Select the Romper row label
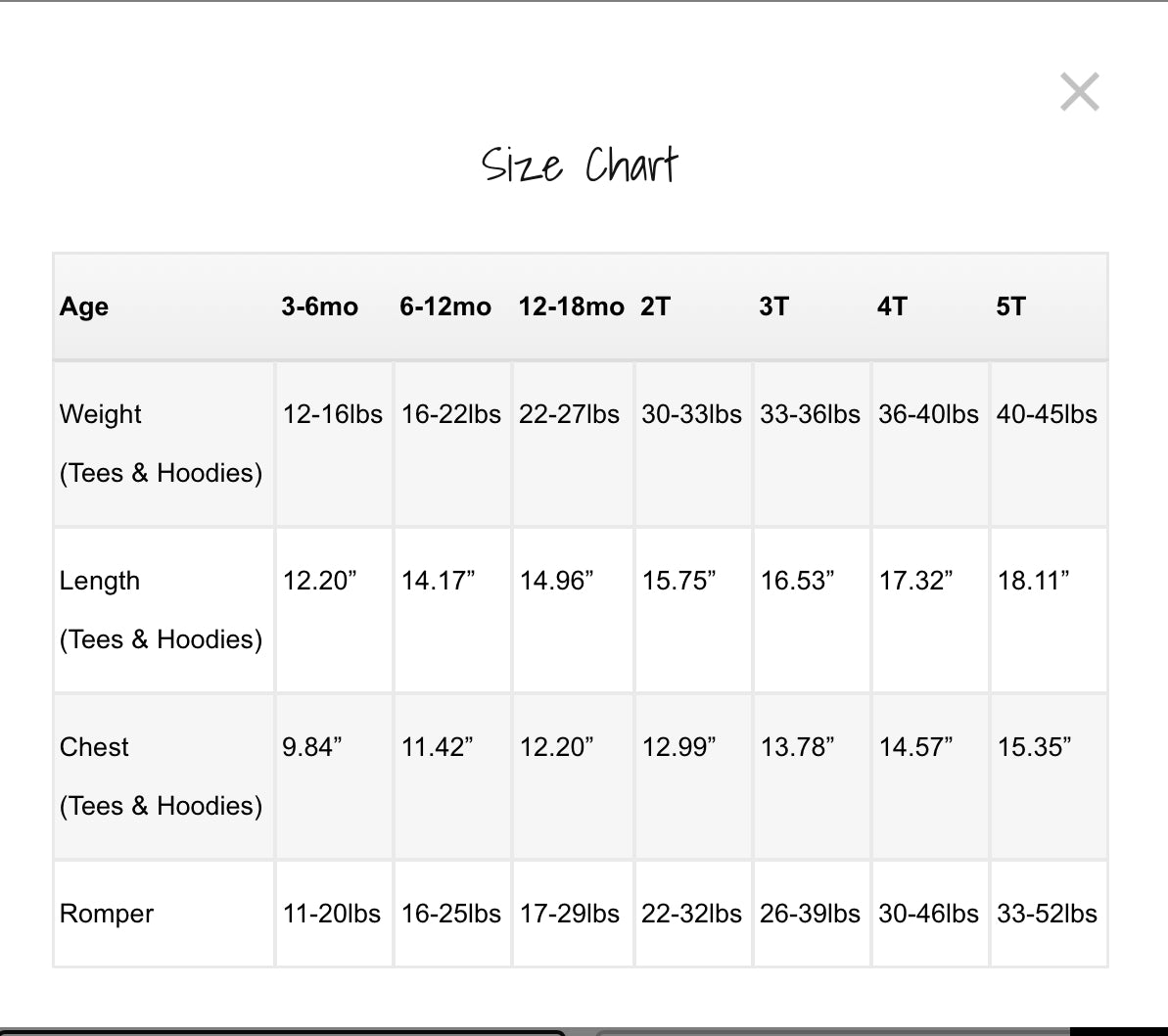The width and height of the screenshot is (1168, 1036). (107, 914)
